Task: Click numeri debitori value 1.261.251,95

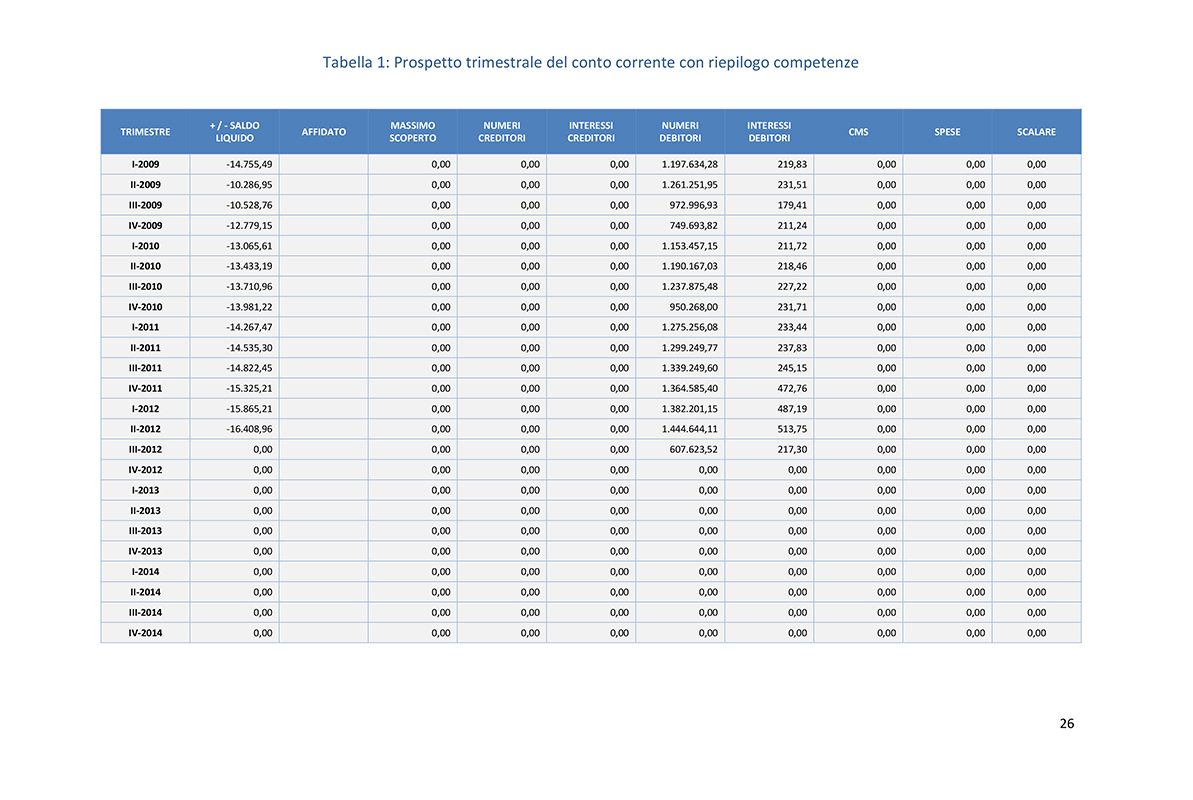Action: pos(689,185)
